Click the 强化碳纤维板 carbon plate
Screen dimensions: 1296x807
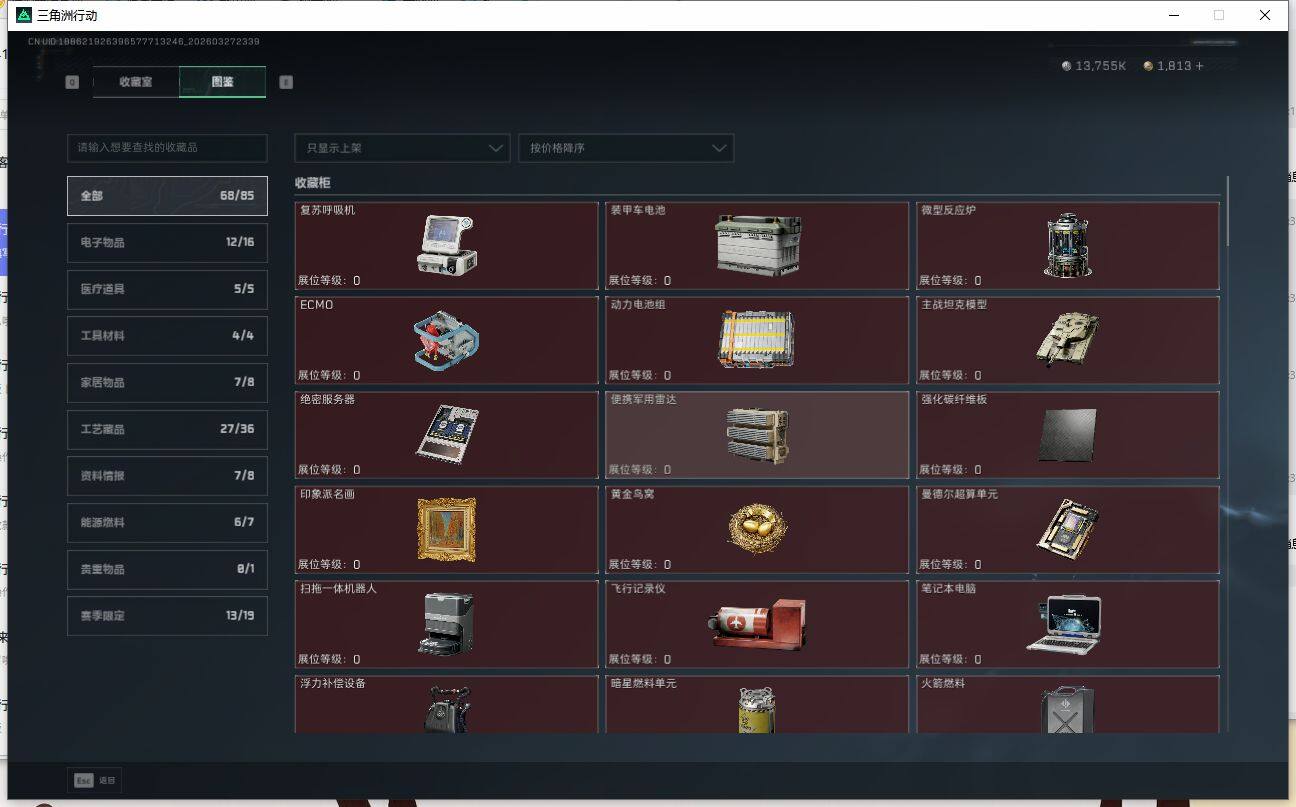(1068, 435)
